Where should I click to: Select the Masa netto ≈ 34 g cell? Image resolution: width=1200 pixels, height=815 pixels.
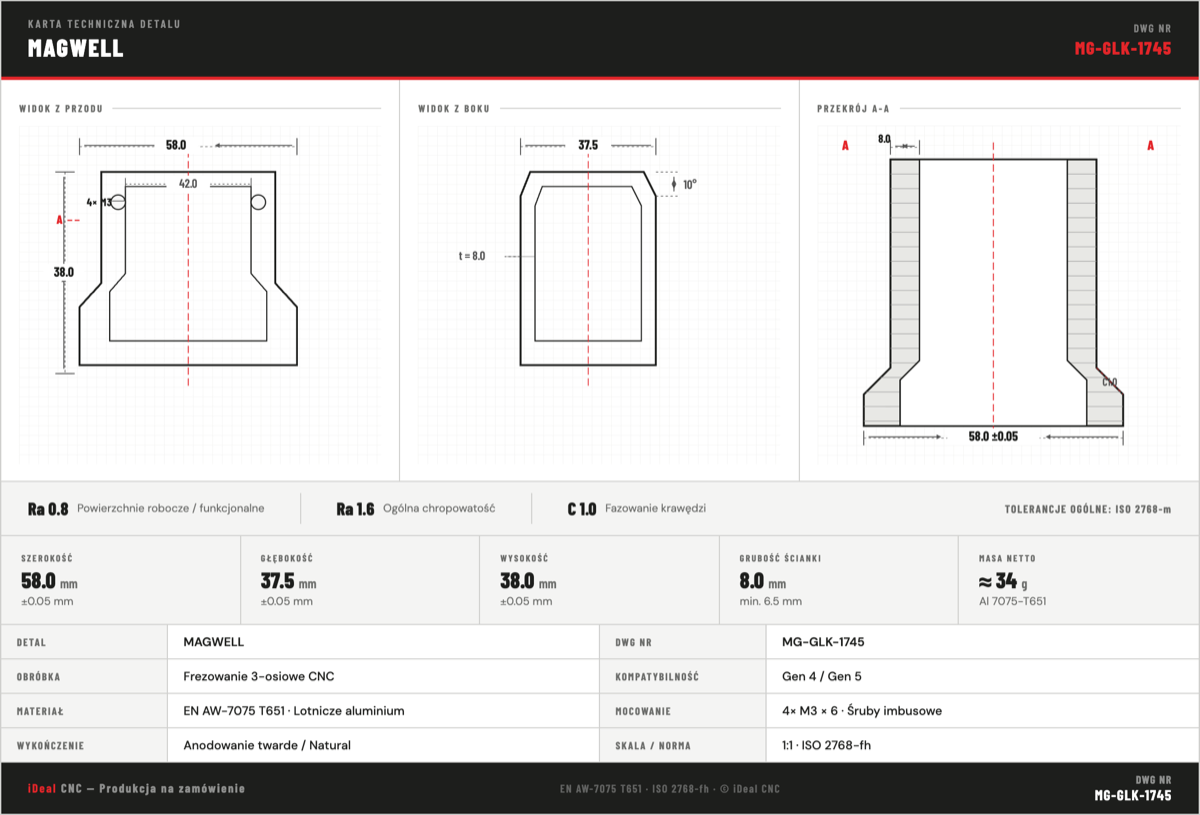click(1079, 580)
